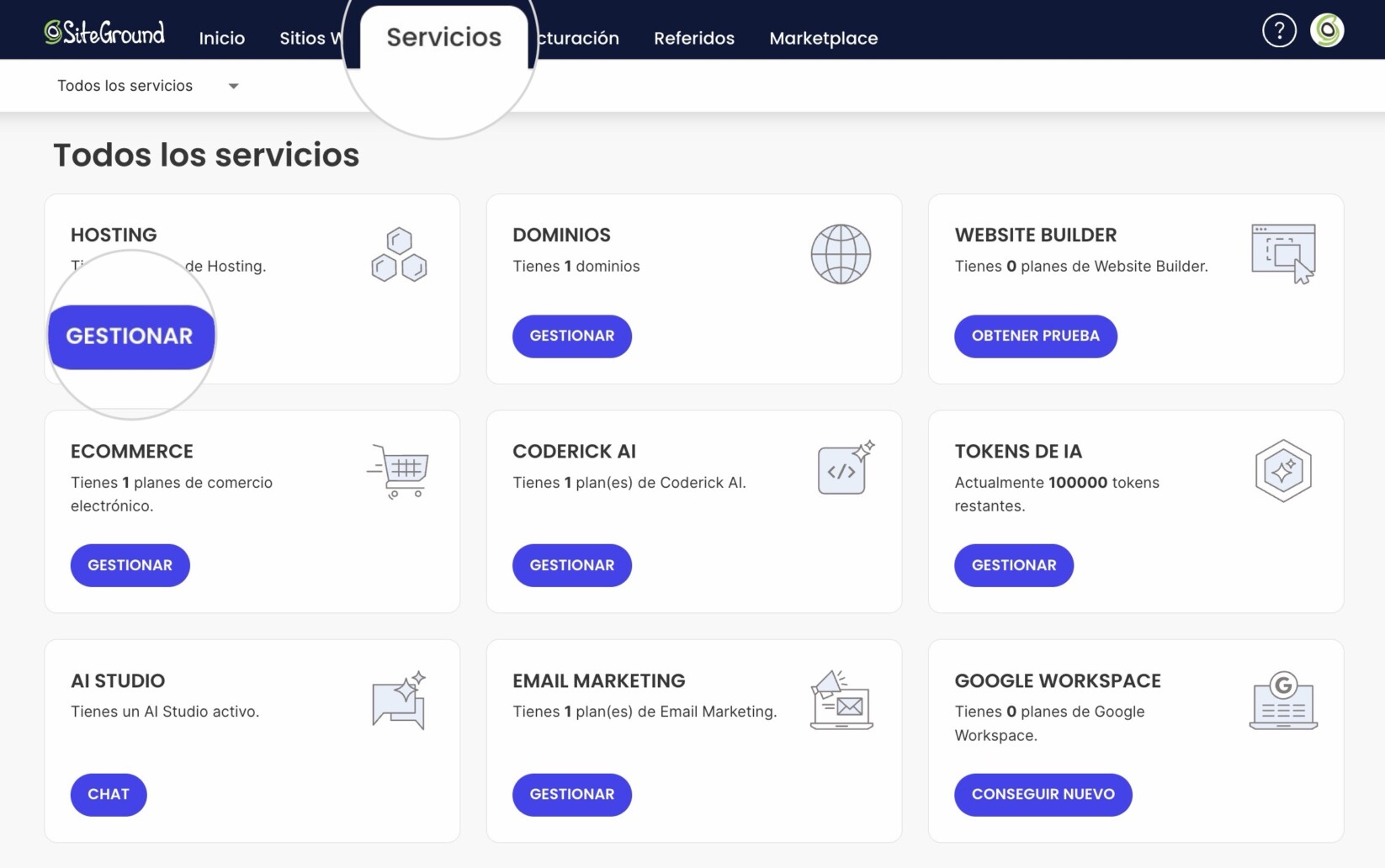Click Gestionar under Ecommerce
This screenshot has width=1385, height=868.
pos(130,565)
